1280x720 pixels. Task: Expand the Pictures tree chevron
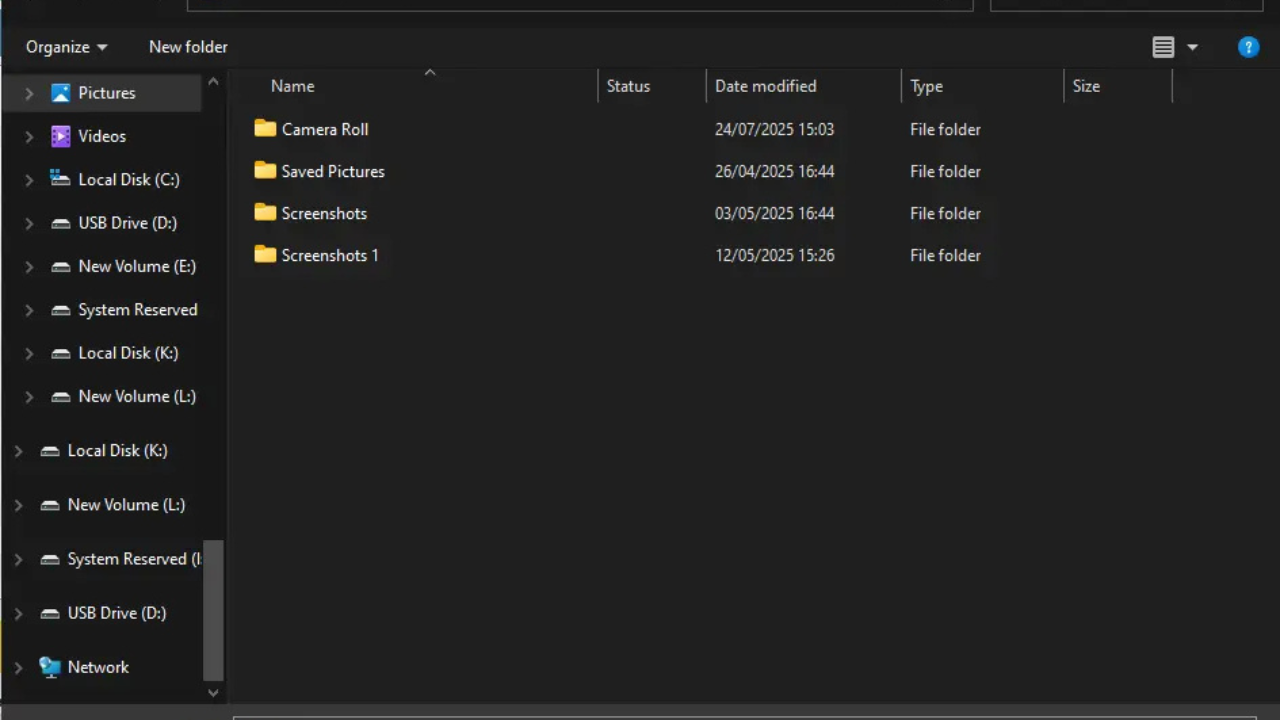pyautogui.click(x=29, y=92)
